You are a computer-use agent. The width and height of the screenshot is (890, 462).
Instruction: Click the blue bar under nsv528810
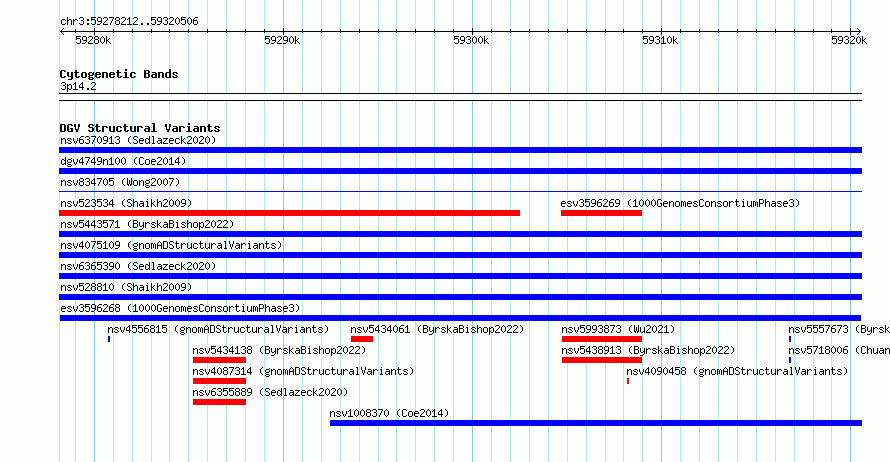(x=460, y=297)
